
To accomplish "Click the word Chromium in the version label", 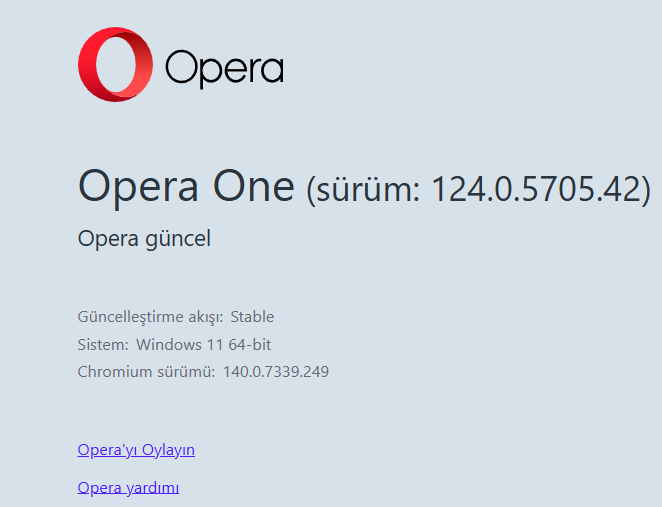I will coord(112,372).
